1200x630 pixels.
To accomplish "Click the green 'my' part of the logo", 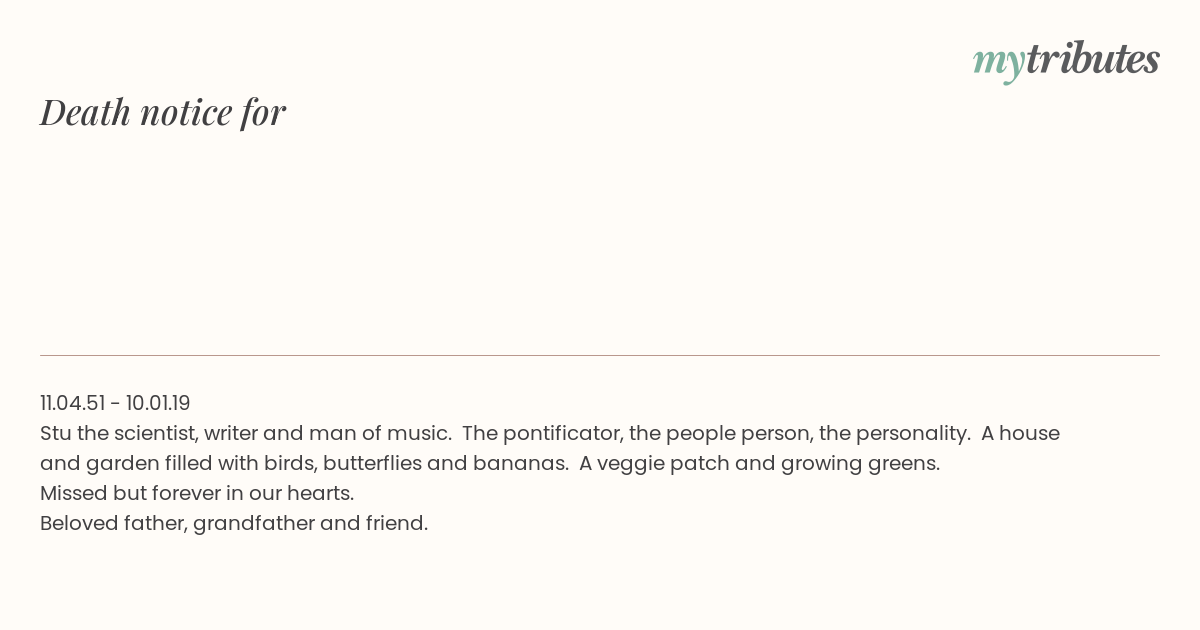I will tap(999, 64).
